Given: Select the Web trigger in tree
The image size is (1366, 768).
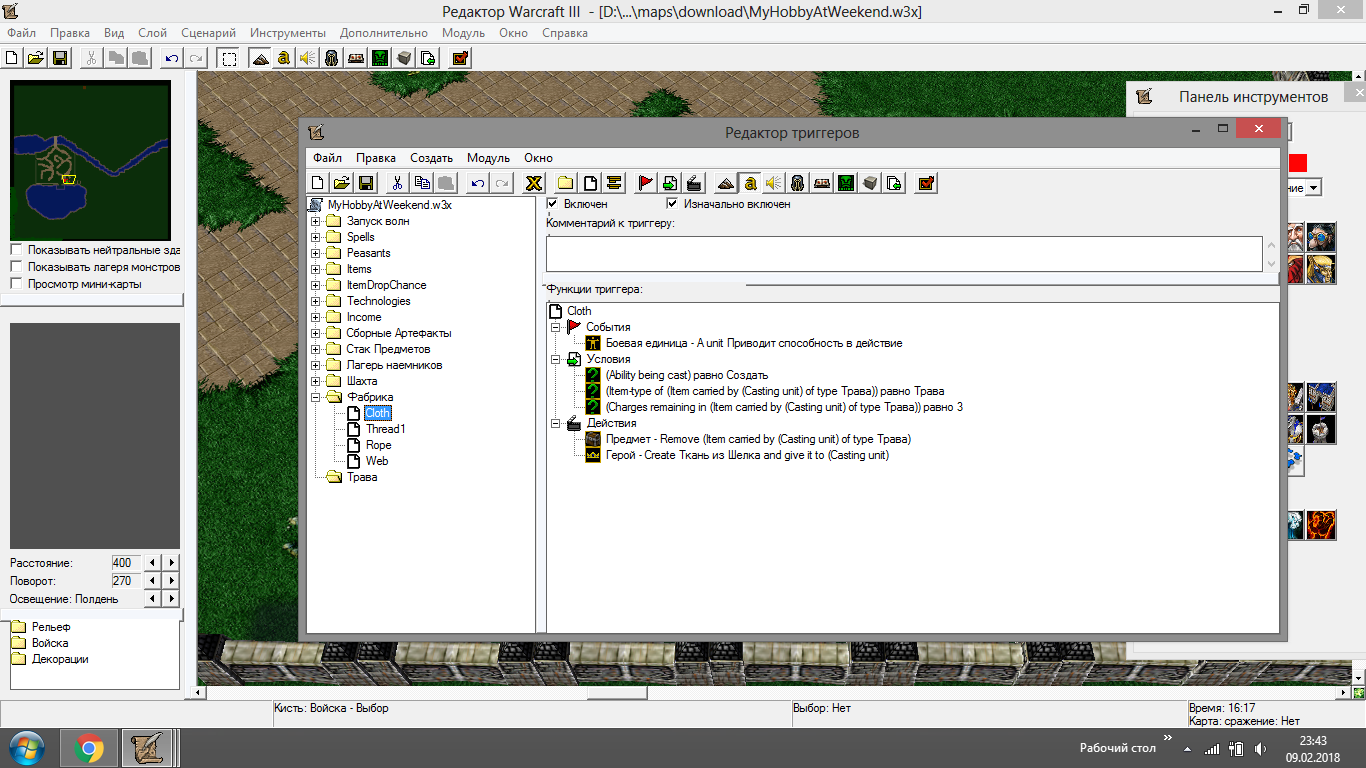Looking at the screenshot, I should point(377,461).
